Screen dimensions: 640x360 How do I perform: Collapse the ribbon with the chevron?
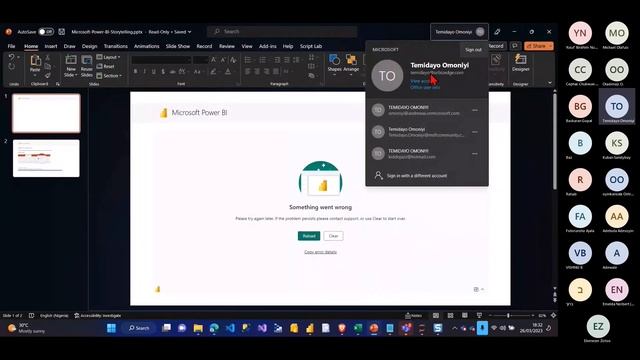click(x=550, y=83)
